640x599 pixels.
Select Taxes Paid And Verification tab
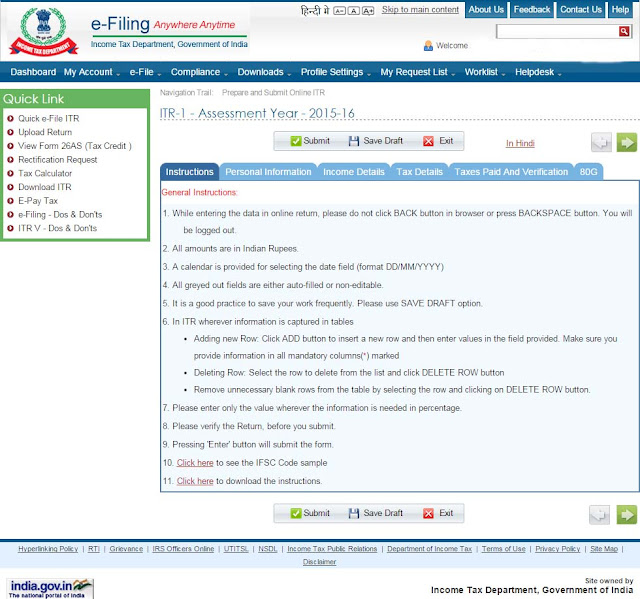(511, 172)
